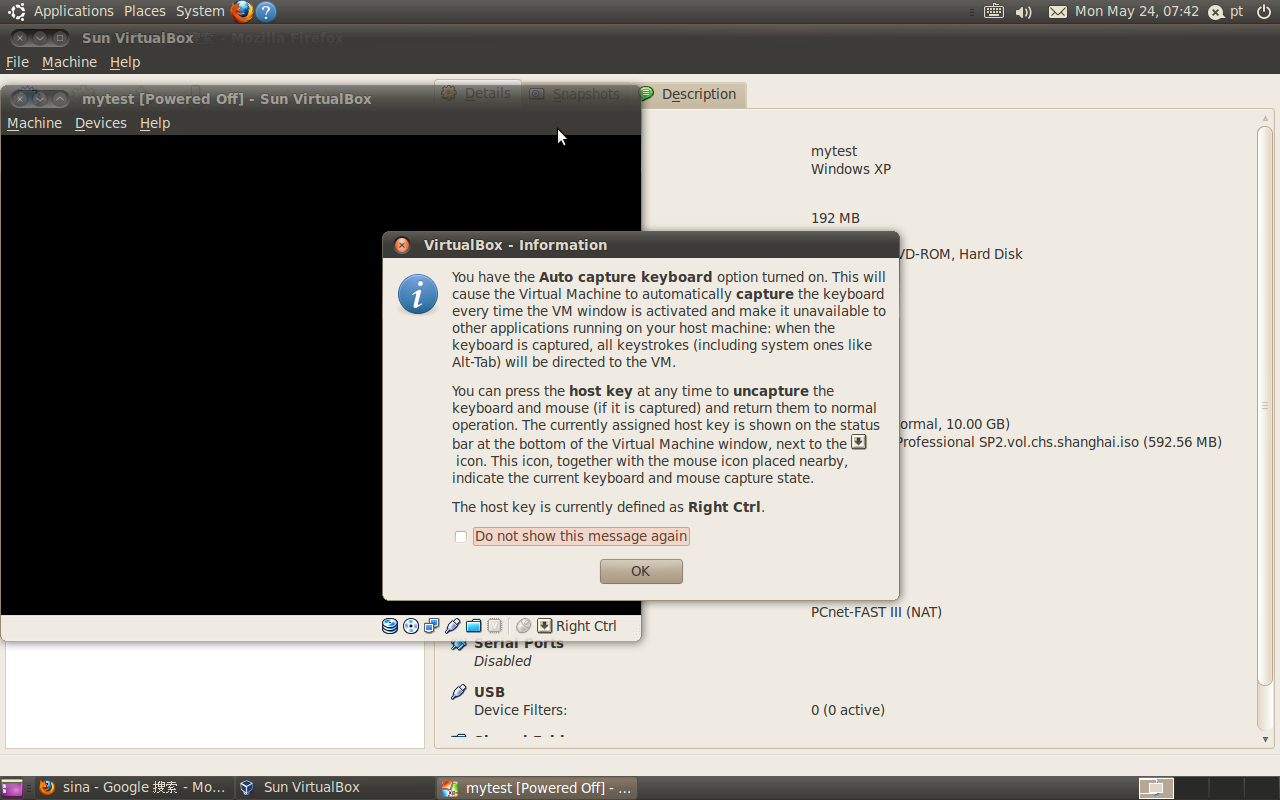The height and width of the screenshot is (800, 1280).
Task: Click the blue information icon in dialog
Action: click(x=418, y=295)
